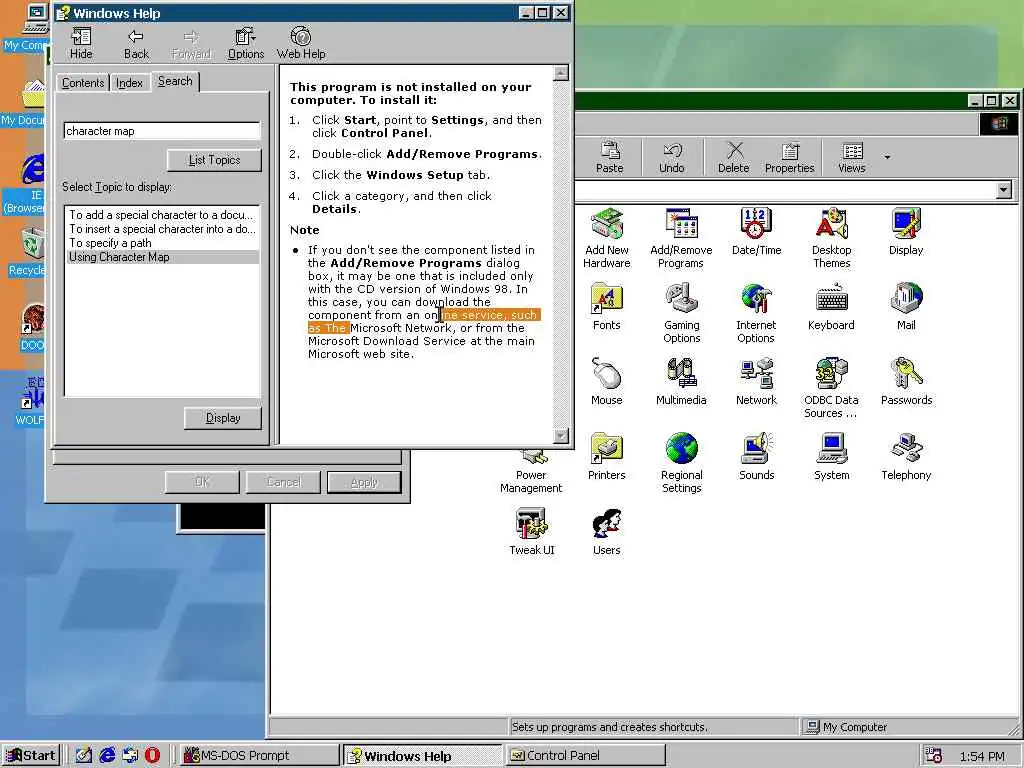Screen dimensions: 1024x768
Task: Select the Mail control panel icon
Action: coord(906,307)
